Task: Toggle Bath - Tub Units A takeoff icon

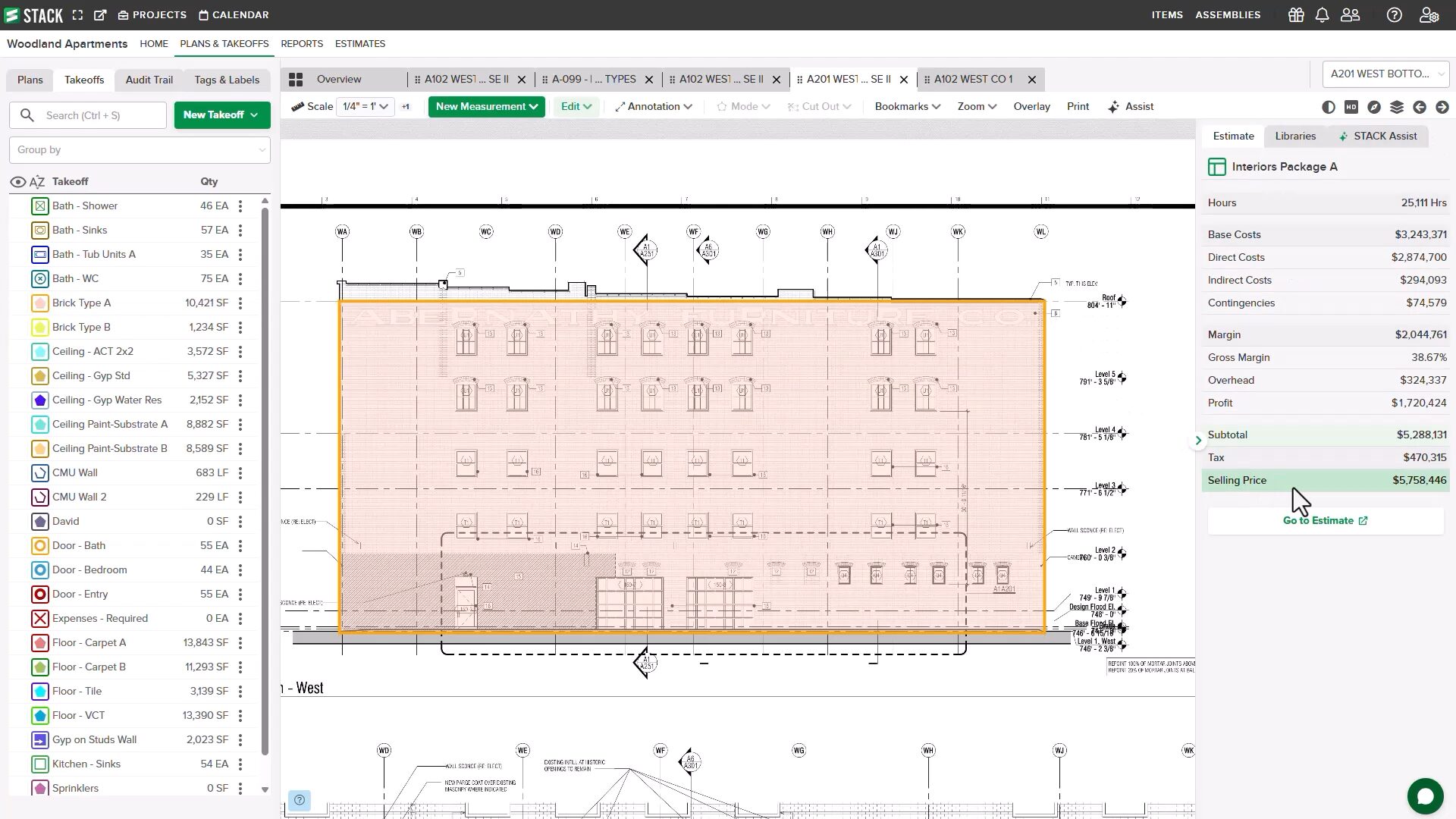Action: (40, 255)
